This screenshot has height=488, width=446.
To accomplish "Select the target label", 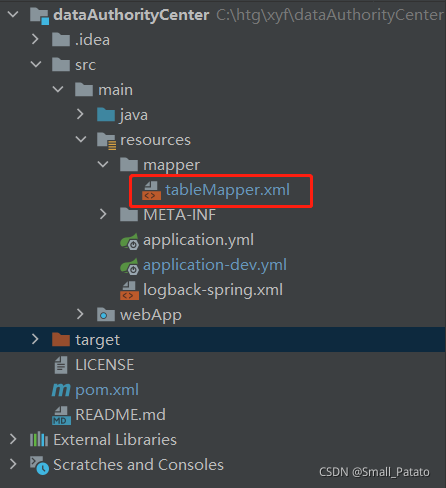I will (x=98, y=340).
